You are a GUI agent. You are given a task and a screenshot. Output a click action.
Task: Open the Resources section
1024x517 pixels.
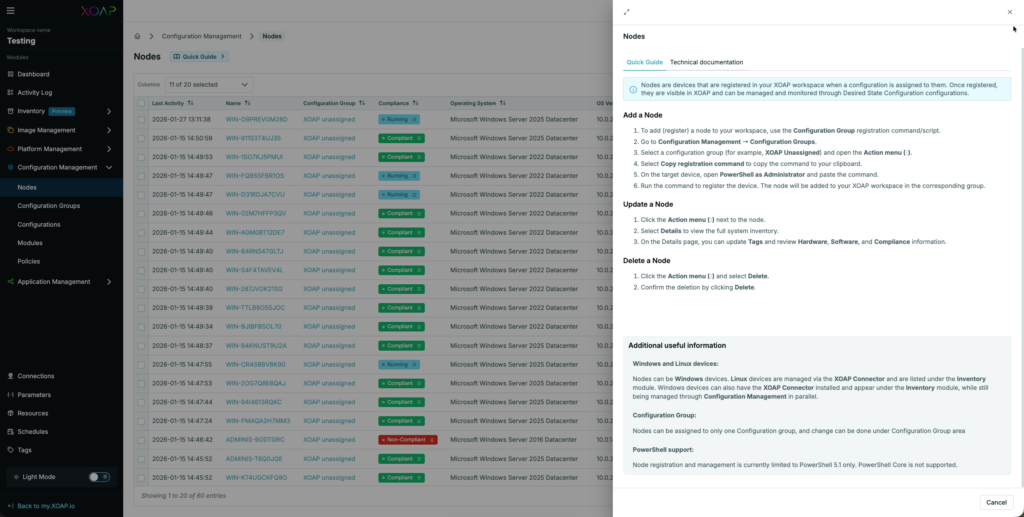(x=32, y=413)
